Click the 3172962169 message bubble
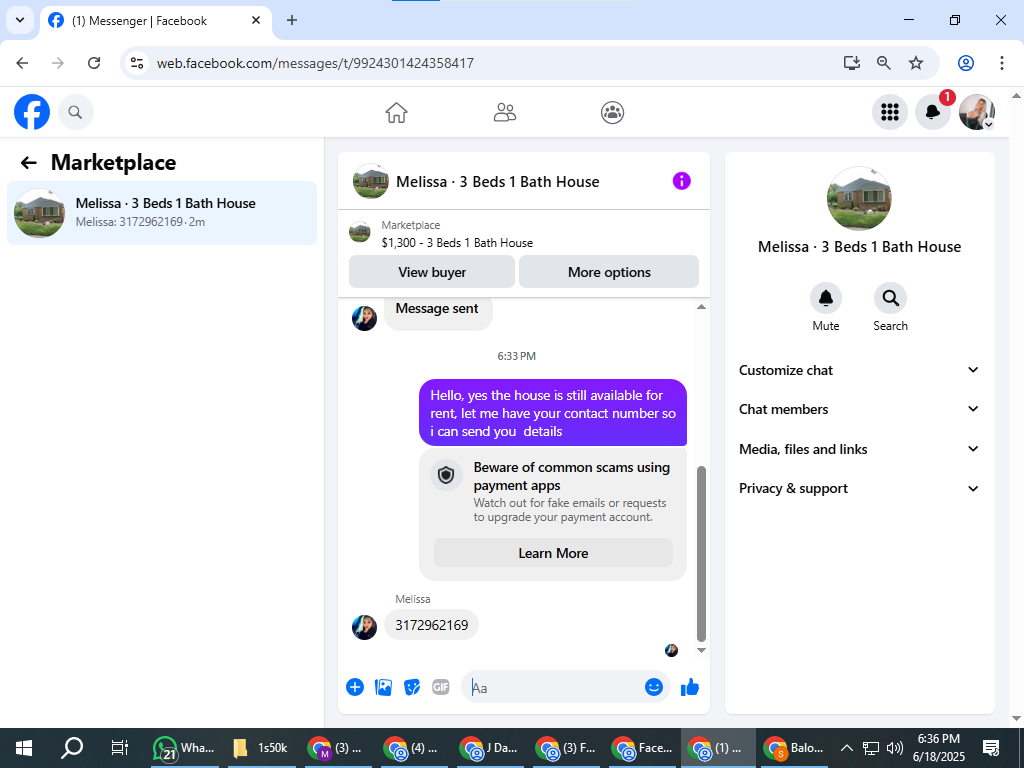 [432, 625]
